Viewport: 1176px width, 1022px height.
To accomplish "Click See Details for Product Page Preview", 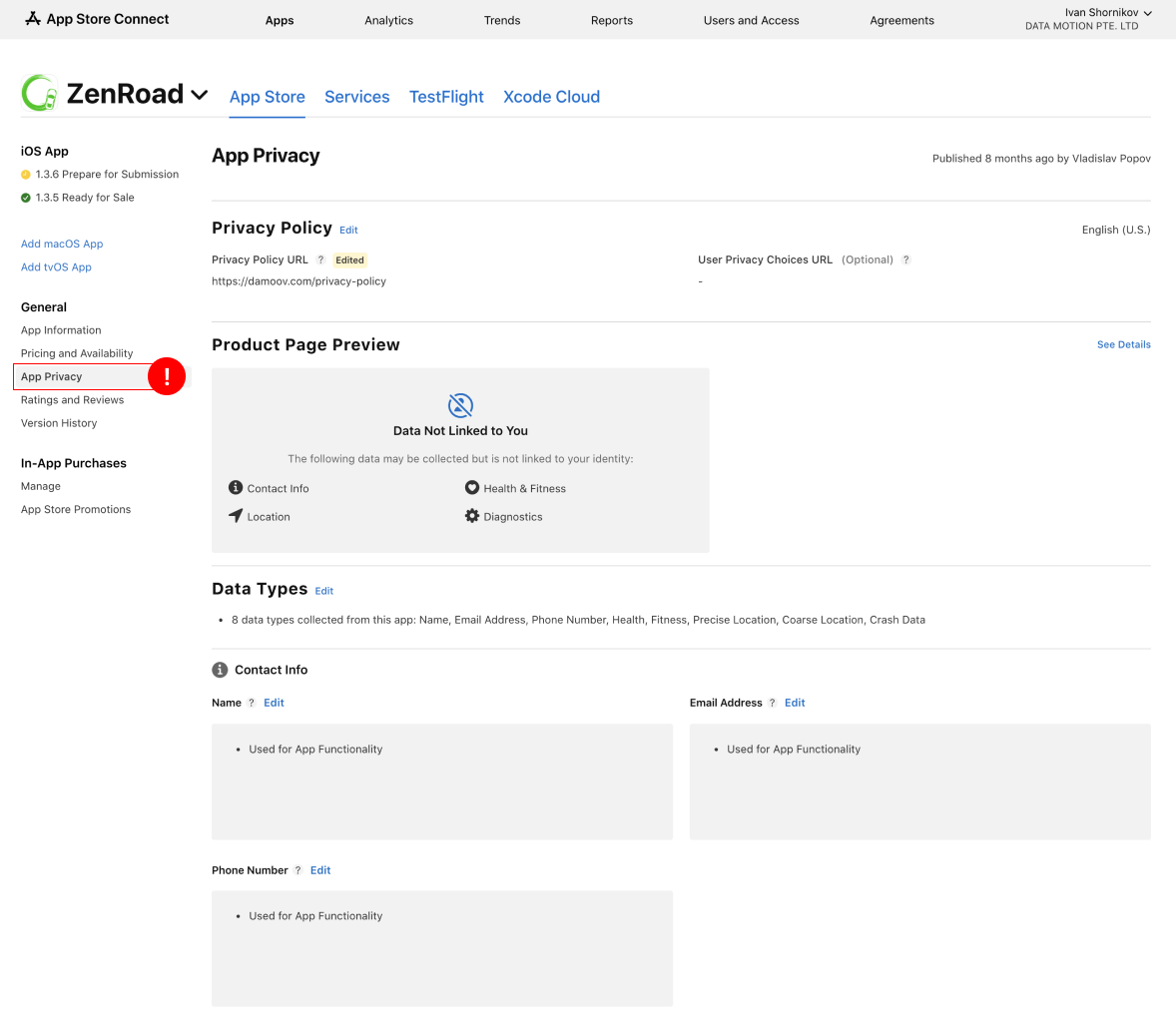I will (x=1123, y=345).
